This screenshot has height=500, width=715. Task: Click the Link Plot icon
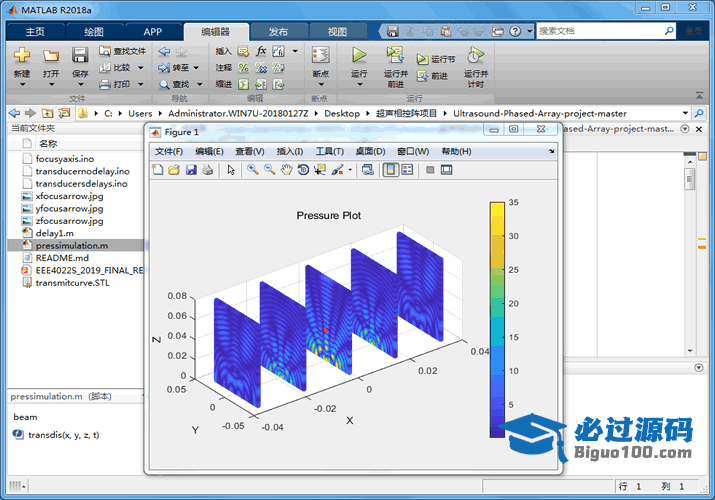coord(368,170)
